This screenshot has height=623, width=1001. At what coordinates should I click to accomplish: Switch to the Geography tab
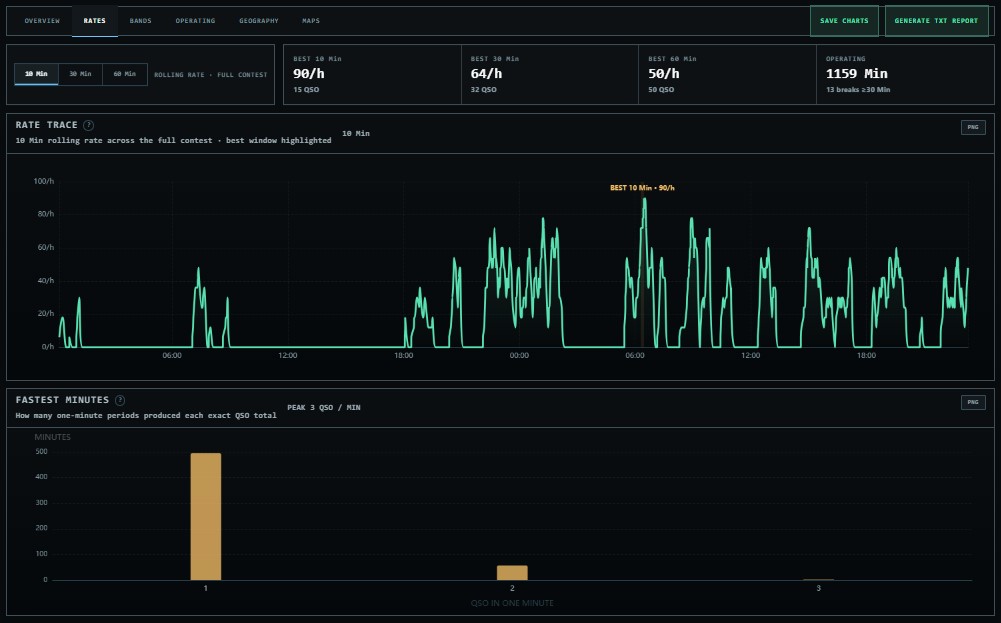(259, 21)
